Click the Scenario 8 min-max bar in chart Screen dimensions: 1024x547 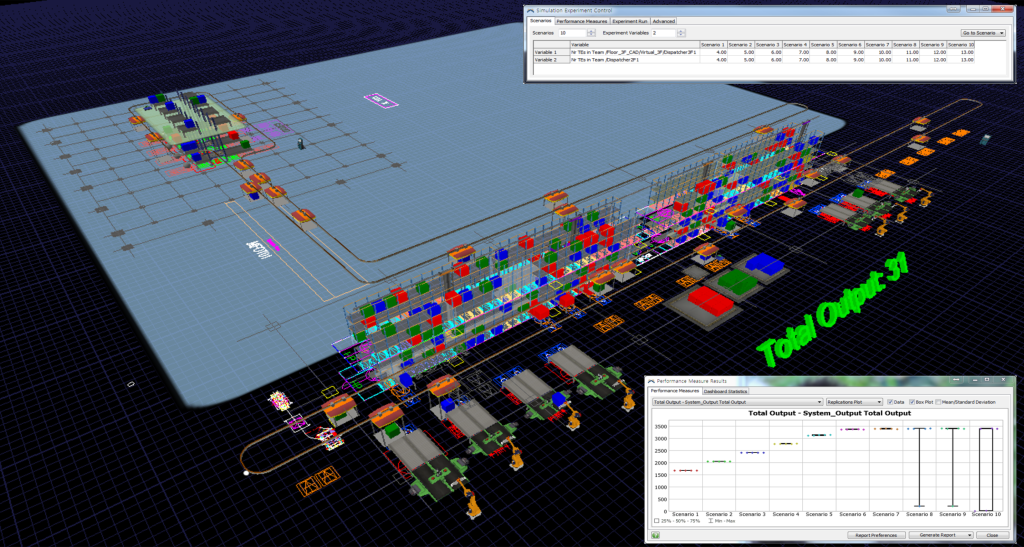point(920,467)
